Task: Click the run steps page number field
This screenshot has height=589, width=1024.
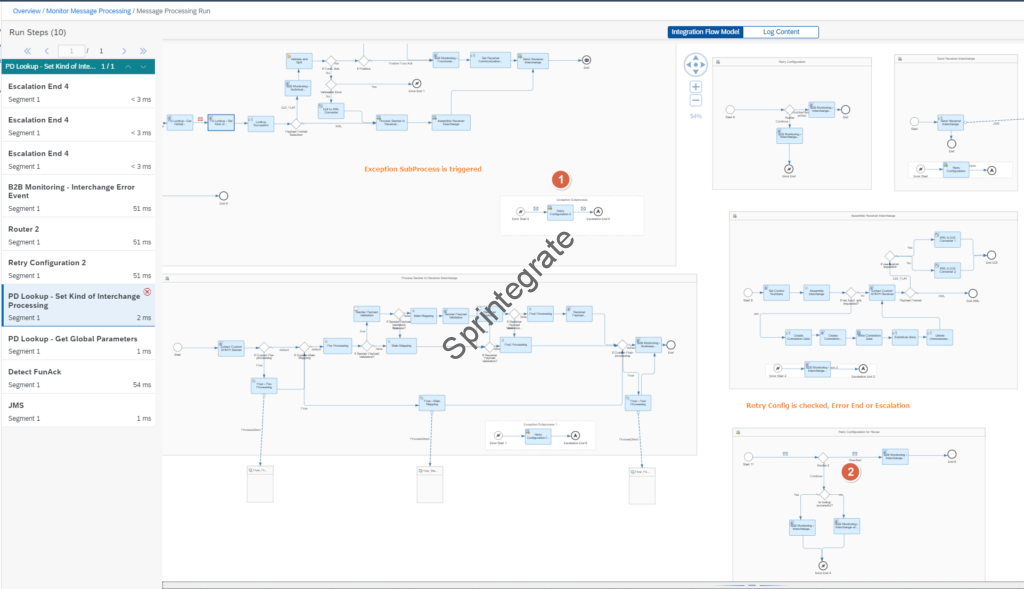Action: [x=71, y=50]
